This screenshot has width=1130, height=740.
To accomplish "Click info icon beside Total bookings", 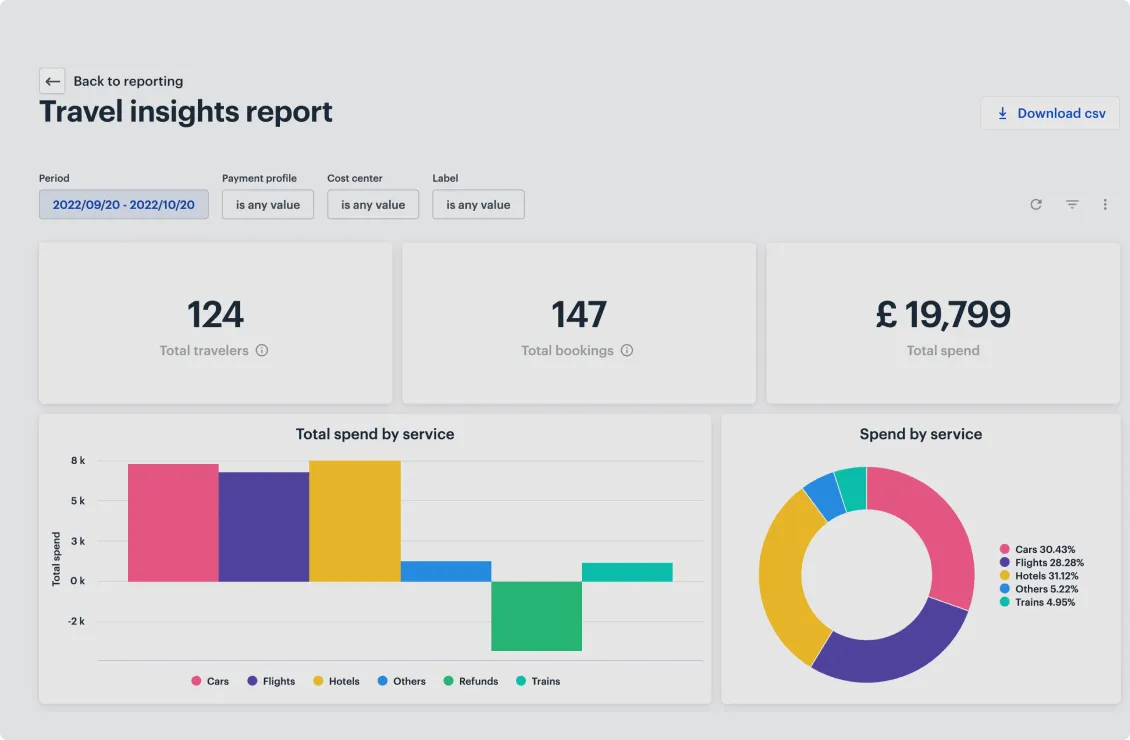I will coord(627,350).
